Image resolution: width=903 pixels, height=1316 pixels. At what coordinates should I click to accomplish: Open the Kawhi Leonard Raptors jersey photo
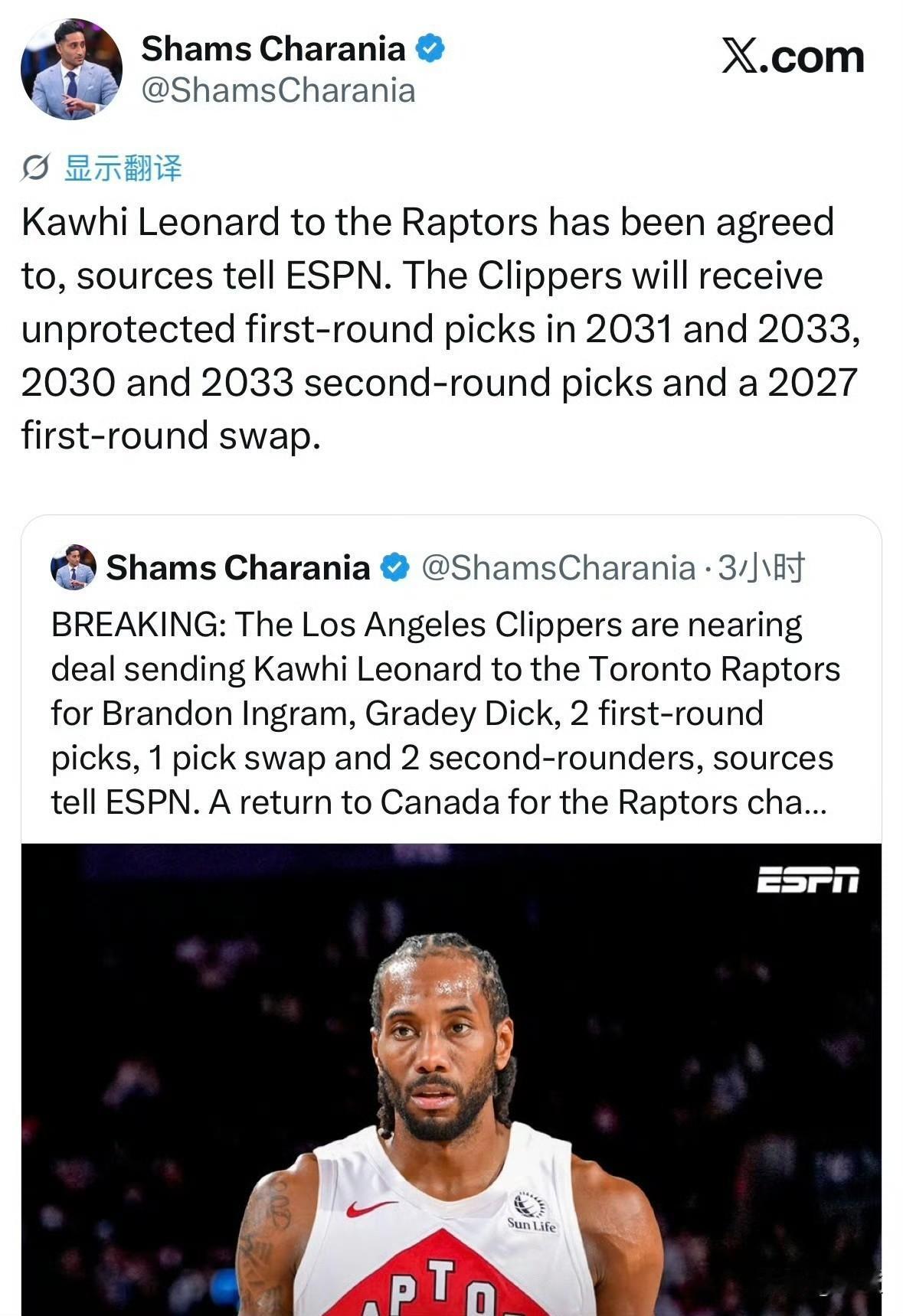click(451, 1079)
